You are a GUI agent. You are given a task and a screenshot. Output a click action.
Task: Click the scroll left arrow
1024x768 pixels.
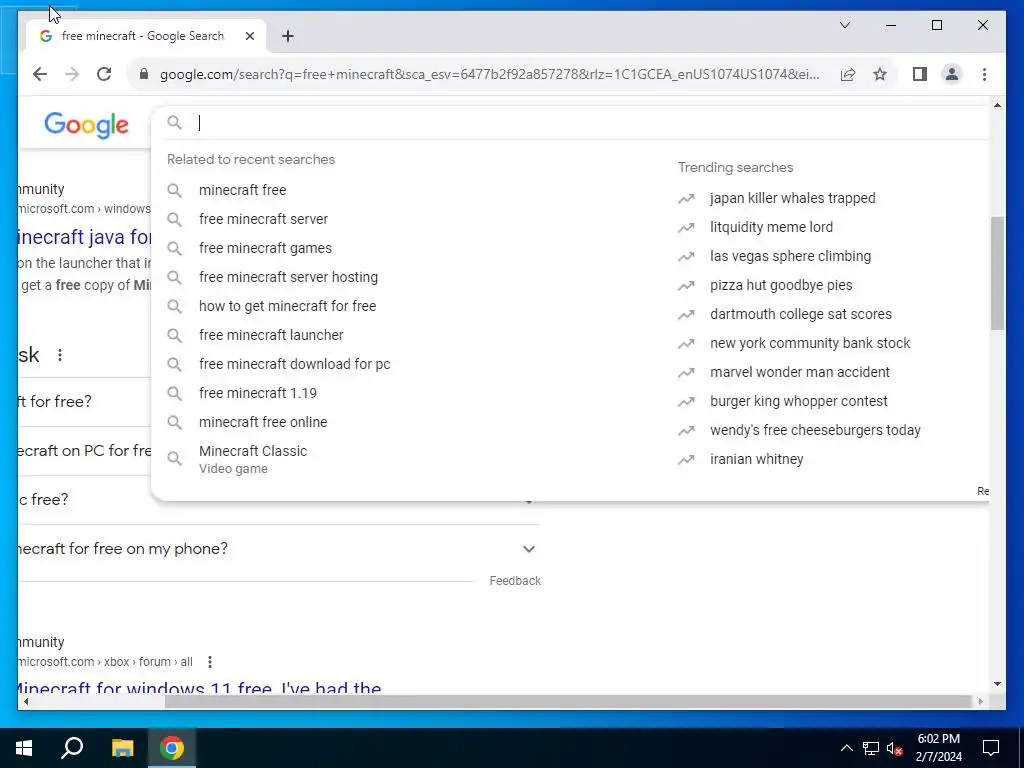point(25,701)
